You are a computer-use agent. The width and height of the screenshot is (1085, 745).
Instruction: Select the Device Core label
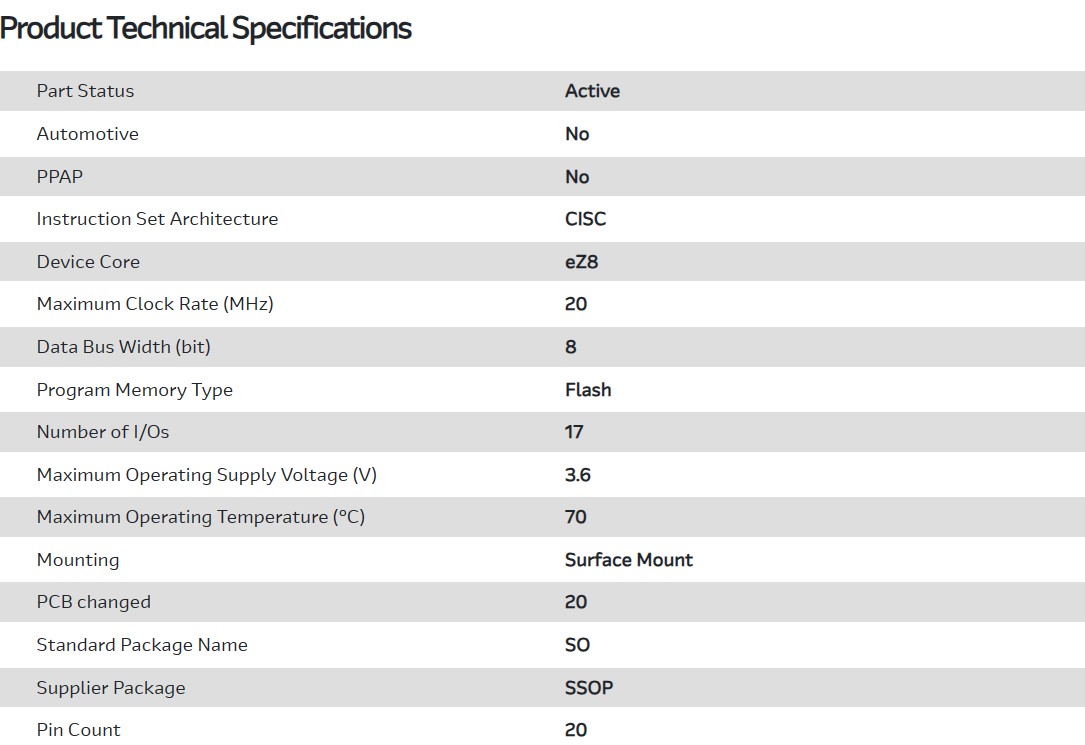(88, 262)
